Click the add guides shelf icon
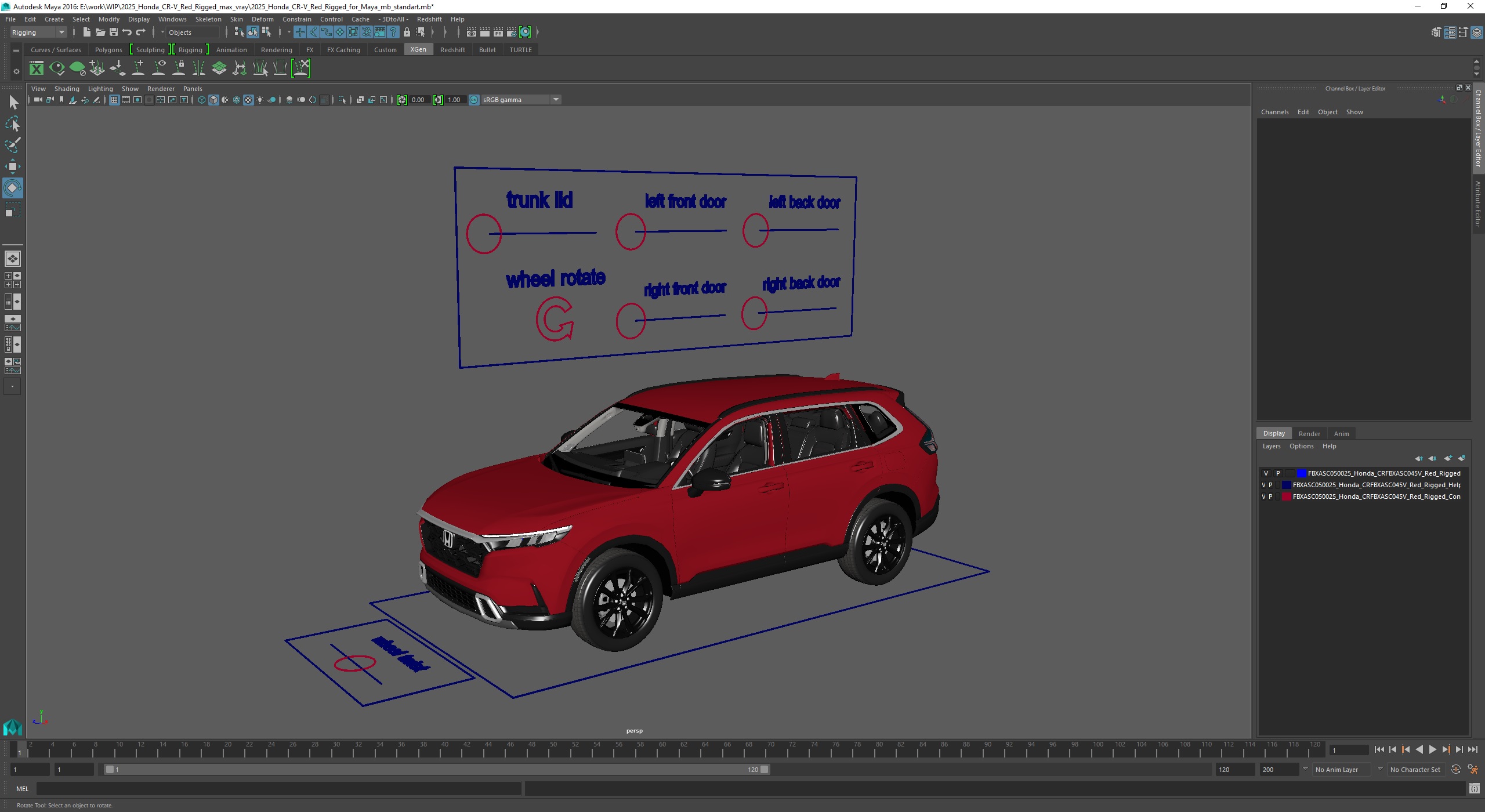The image size is (1485, 812). (138, 68)
